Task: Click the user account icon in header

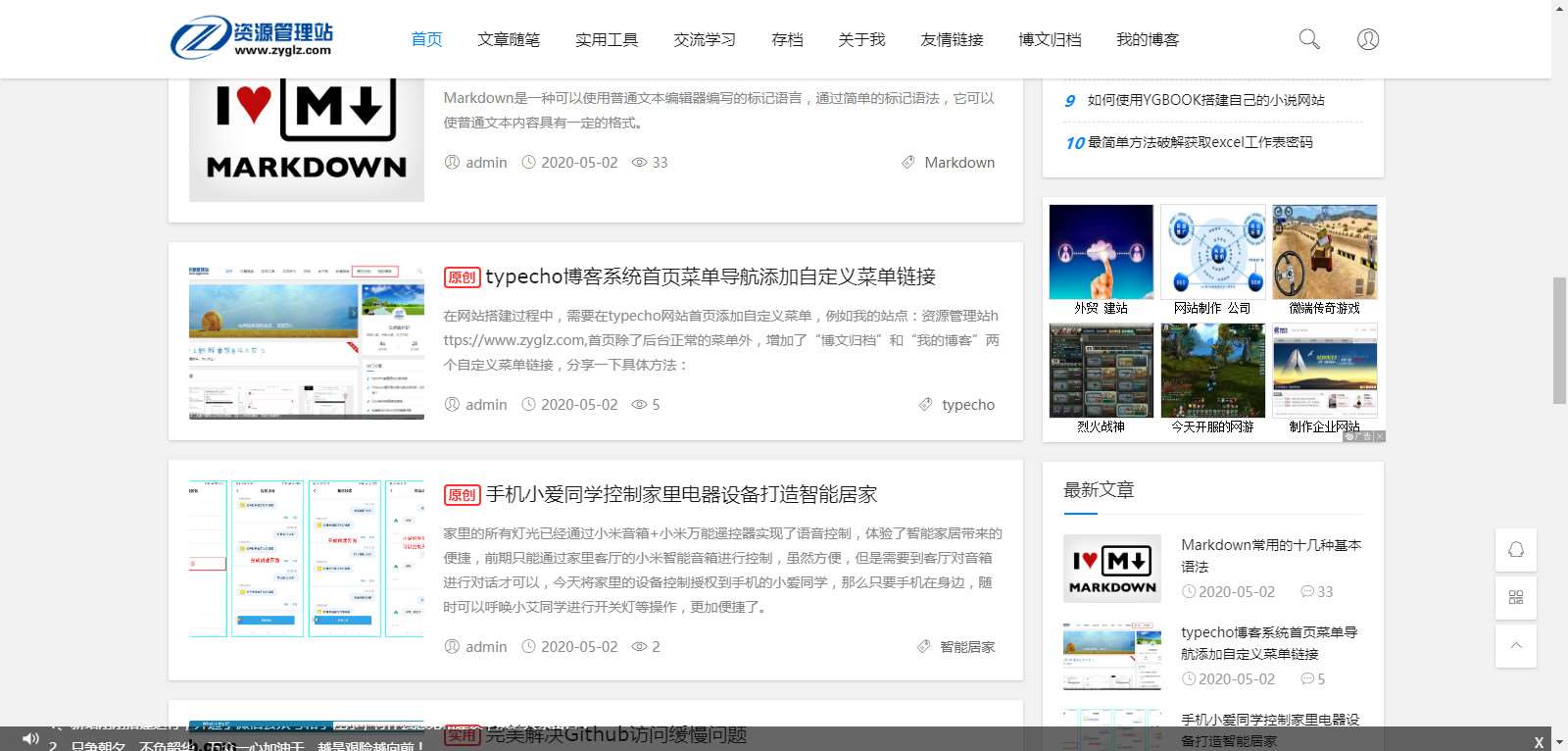Action: 1368,39
